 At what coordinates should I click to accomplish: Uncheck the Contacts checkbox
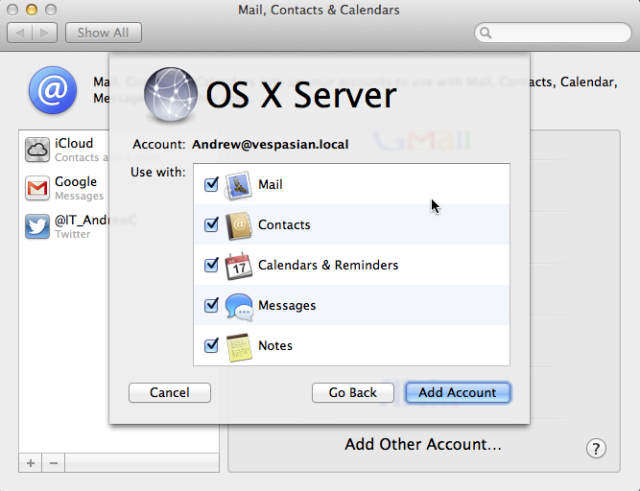(211, 224)
